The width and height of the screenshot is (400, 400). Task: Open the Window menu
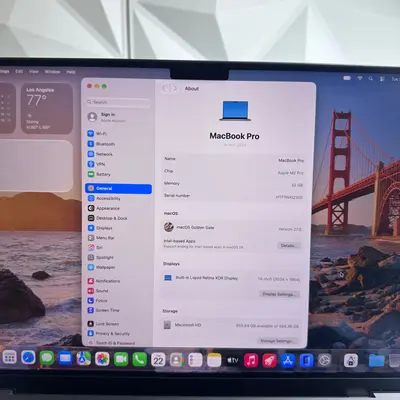click(x=52, y=72)
